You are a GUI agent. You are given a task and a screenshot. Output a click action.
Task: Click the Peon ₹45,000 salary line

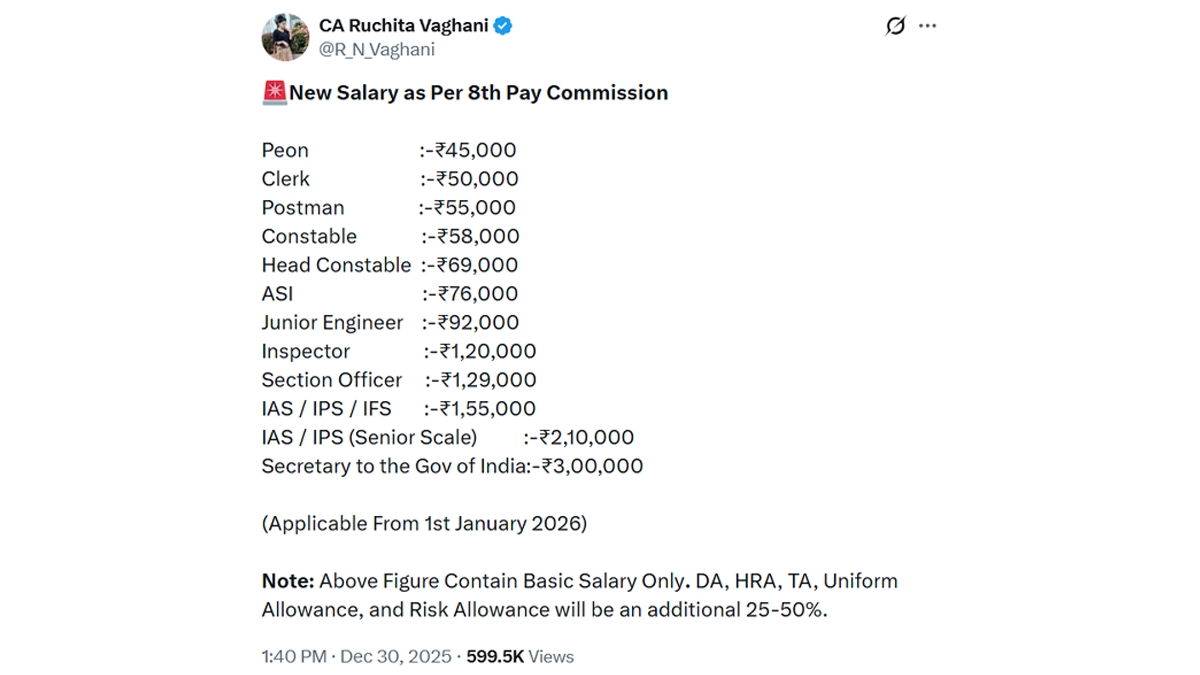(x=389, y=151)
